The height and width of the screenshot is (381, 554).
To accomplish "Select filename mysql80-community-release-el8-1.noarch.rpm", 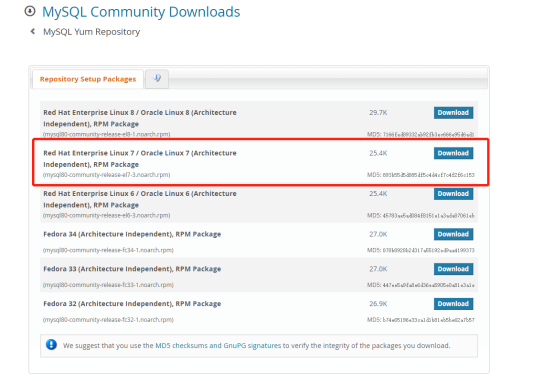I will (106, 134).
